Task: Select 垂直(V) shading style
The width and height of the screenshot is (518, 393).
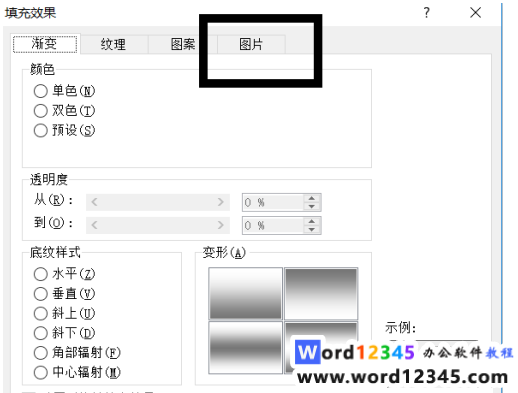Action: (x=40, y=294)
